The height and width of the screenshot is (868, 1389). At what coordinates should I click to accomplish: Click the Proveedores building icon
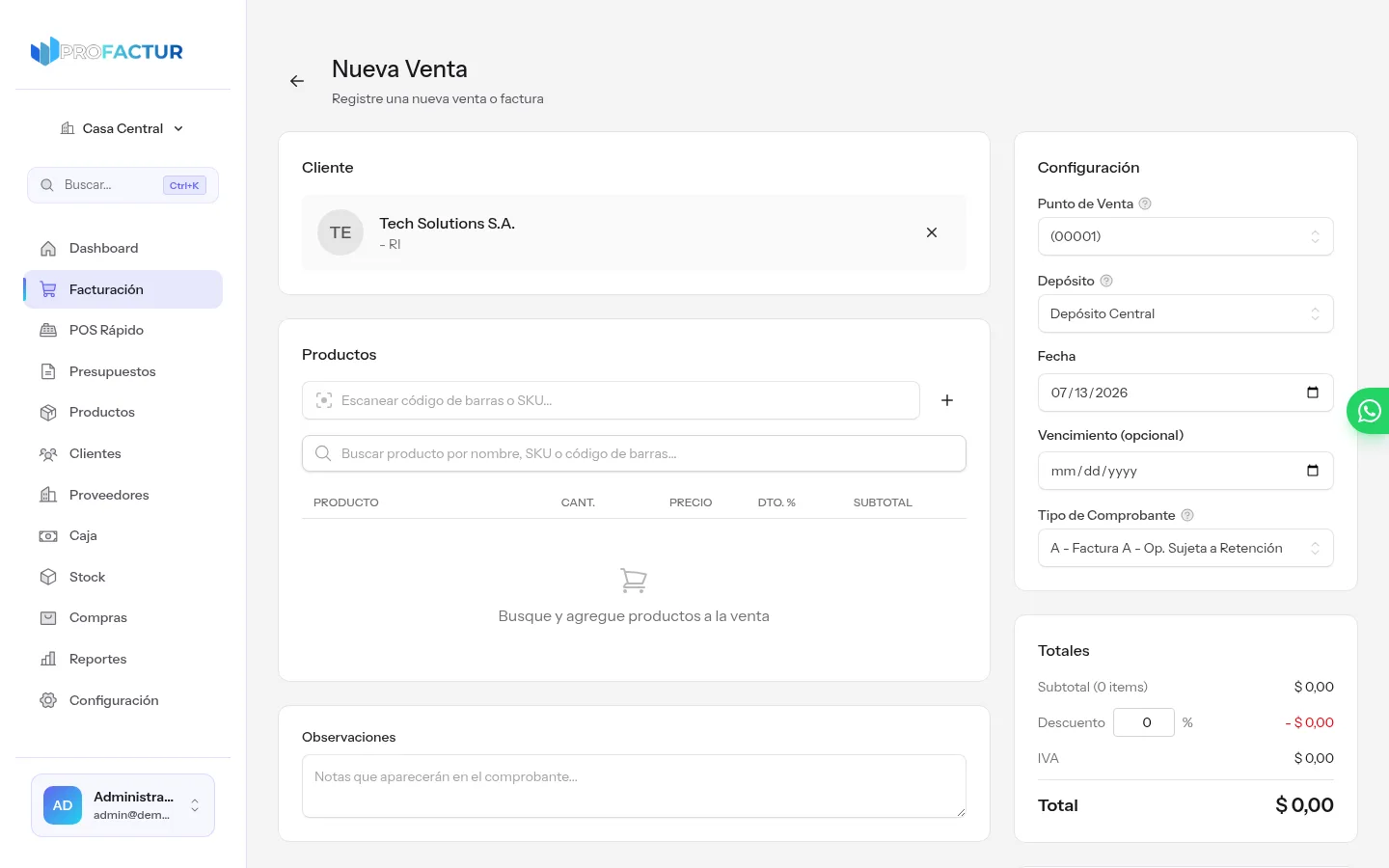click(48, 495)
